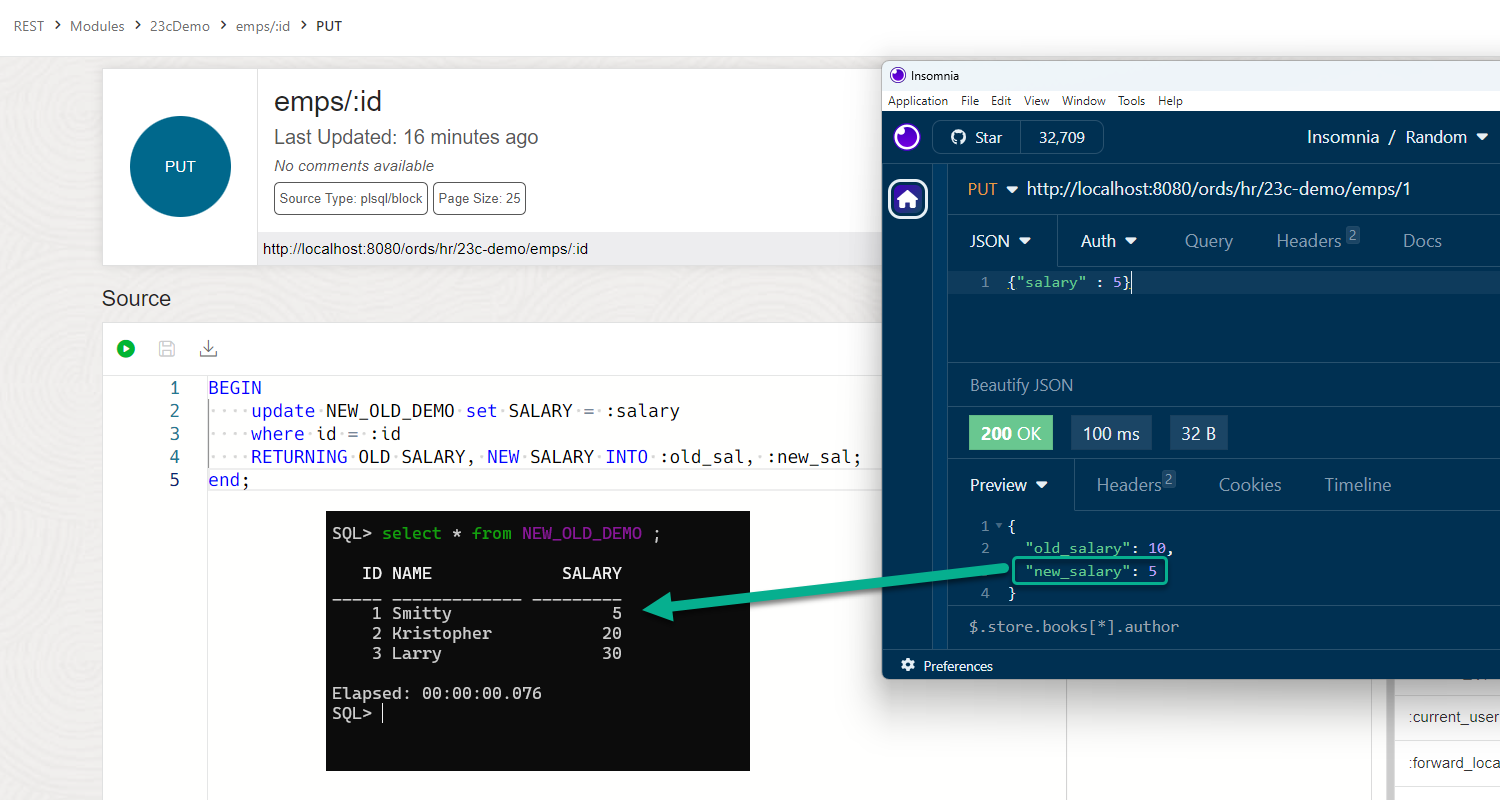Image resolution: width=1500 pixels, height=800 pixels.
Task: Click the Insomnia home icon
Action: (x=907, y=200)
